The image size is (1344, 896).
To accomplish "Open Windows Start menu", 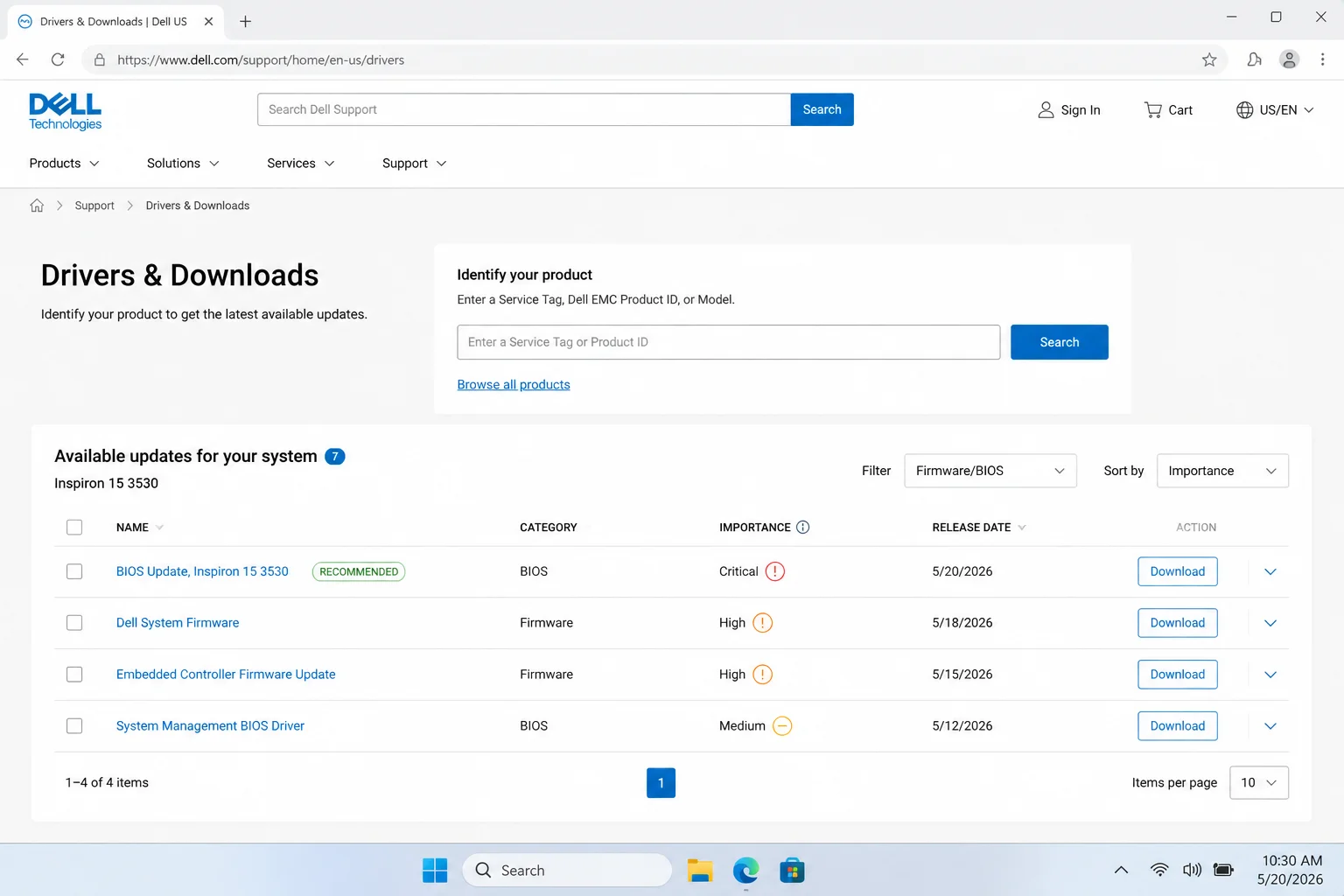I will (435, 870).
